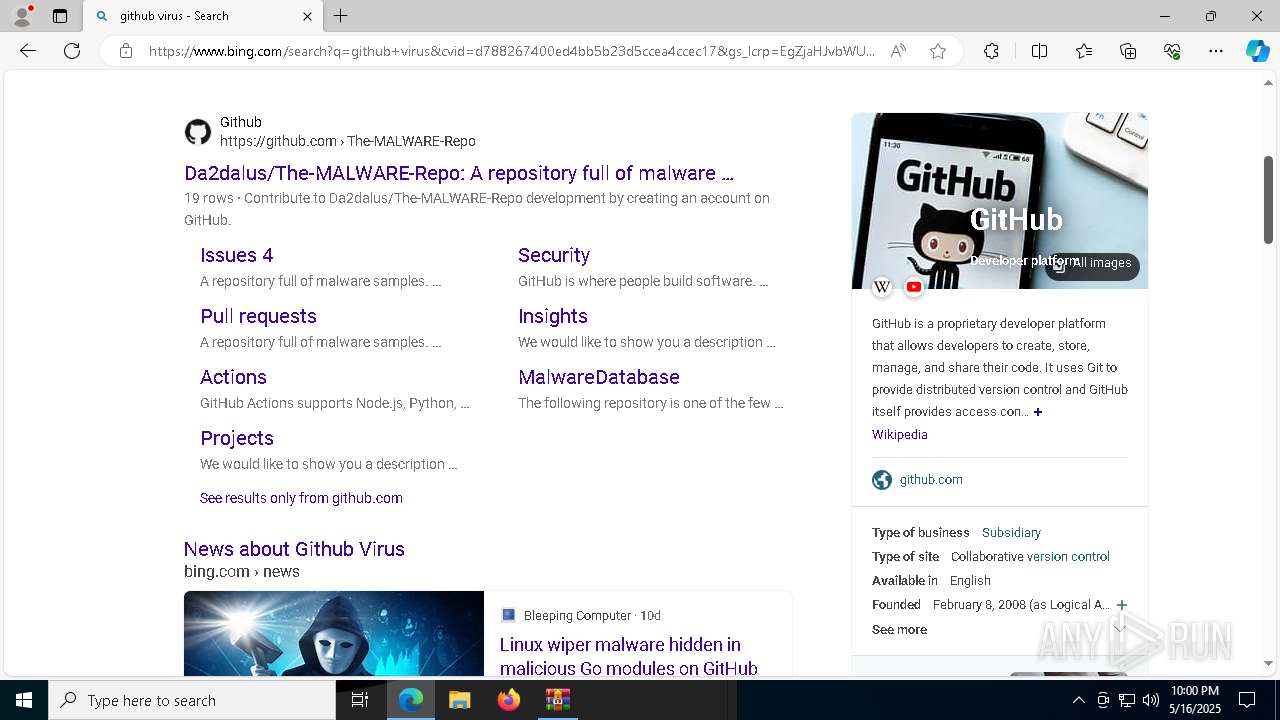The width and height of the screenshot is (1280, 720).
Task: Add this page to favorites
Action: tap(938, 51)
